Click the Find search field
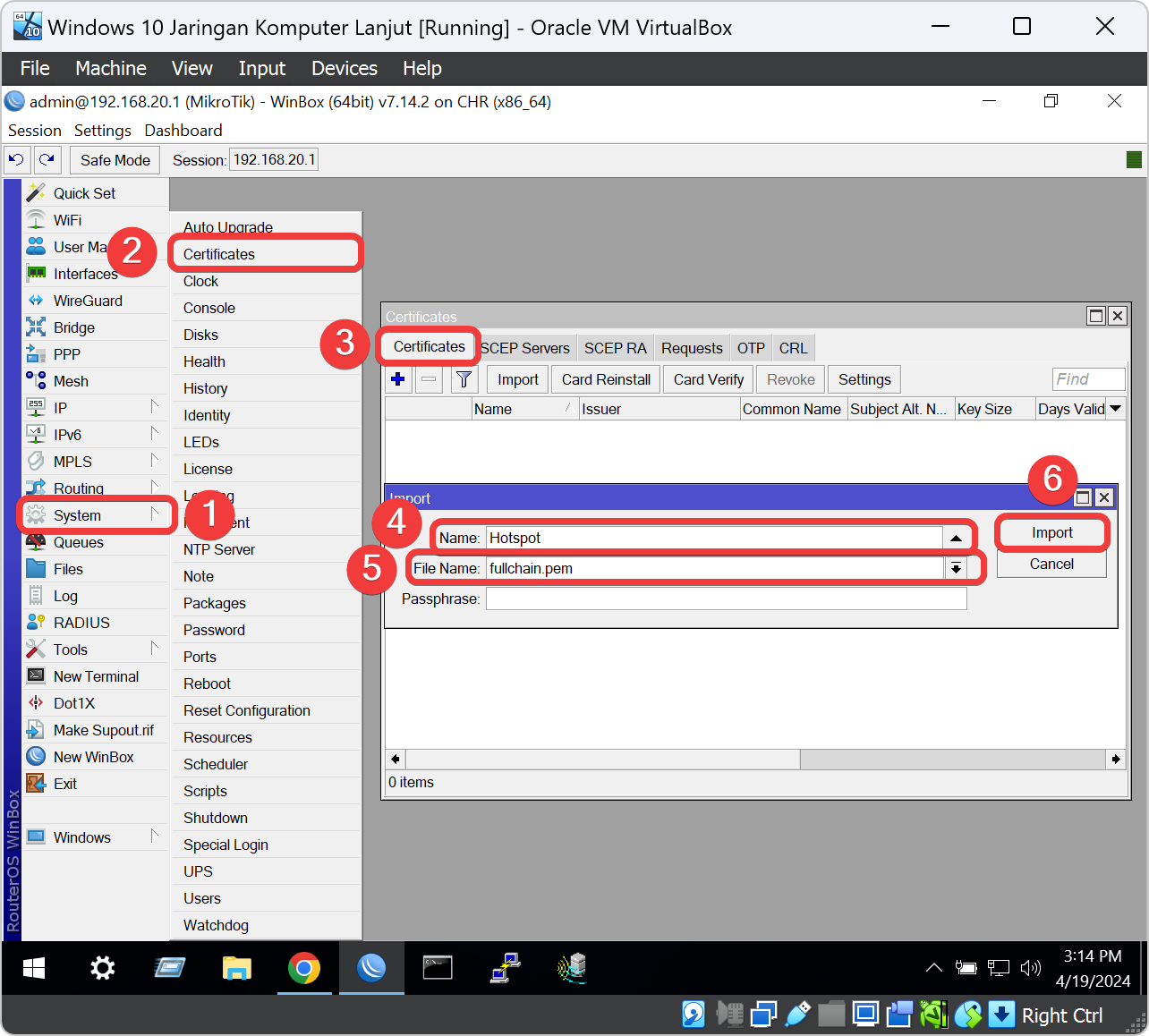1149x1036 pixels. coord(1088,379)
